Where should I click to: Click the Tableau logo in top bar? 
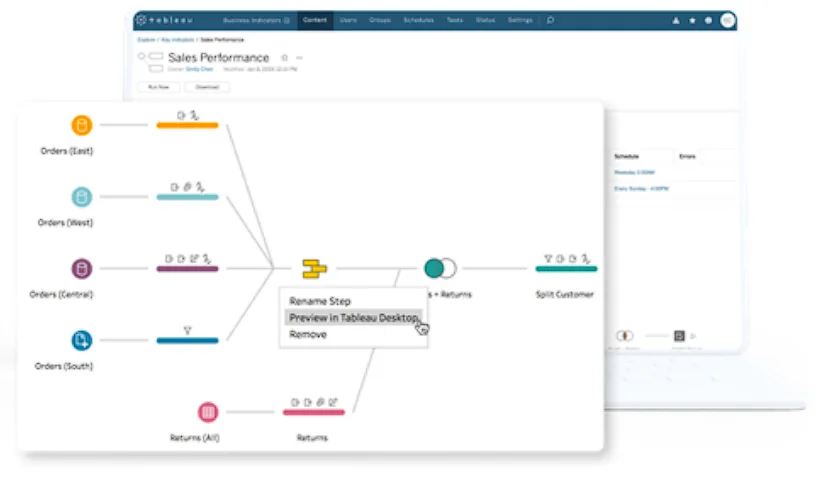(x=164, y=20)
